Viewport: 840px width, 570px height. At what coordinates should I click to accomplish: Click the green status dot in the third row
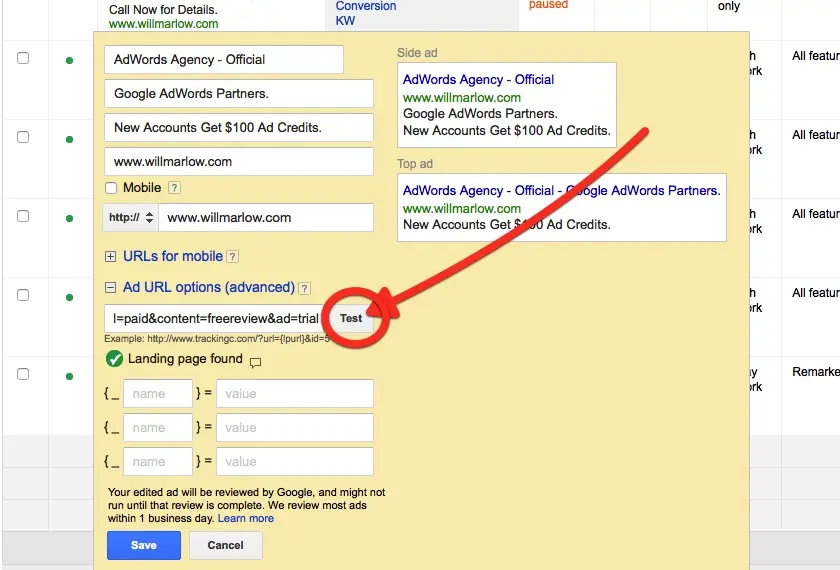(x=69, y=219)
